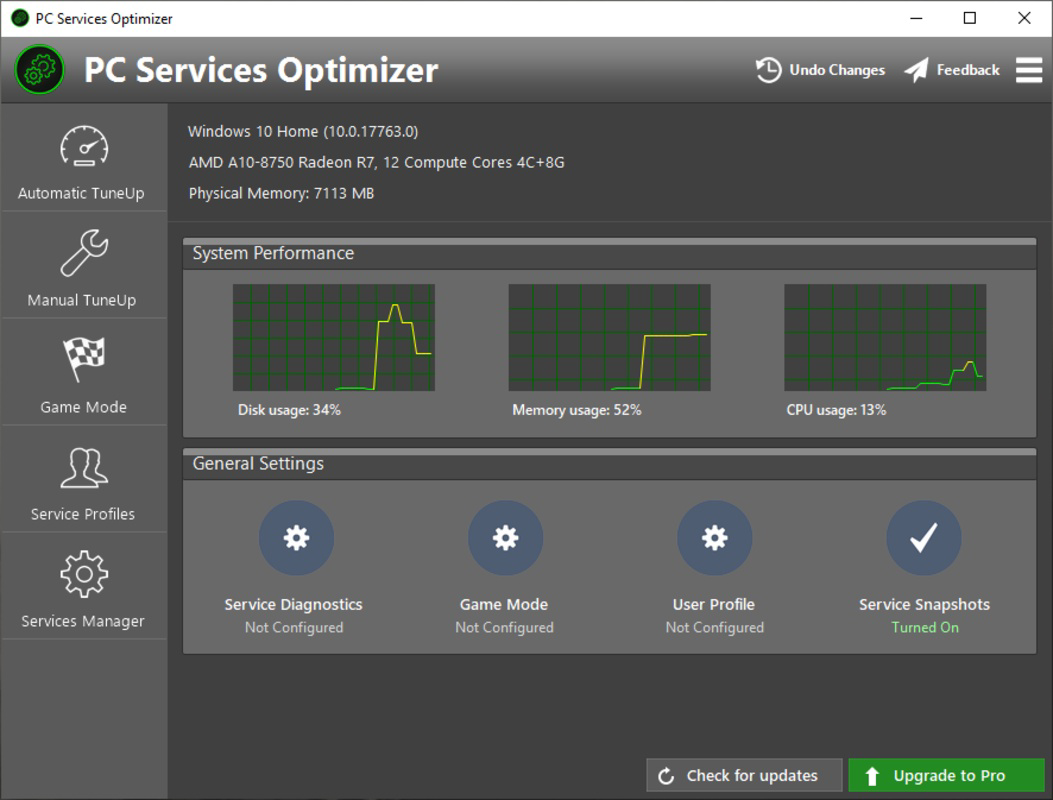Screen dimensions: 1053x800
Task: Click the Service Diagnostics label
Action: point(293,605)
